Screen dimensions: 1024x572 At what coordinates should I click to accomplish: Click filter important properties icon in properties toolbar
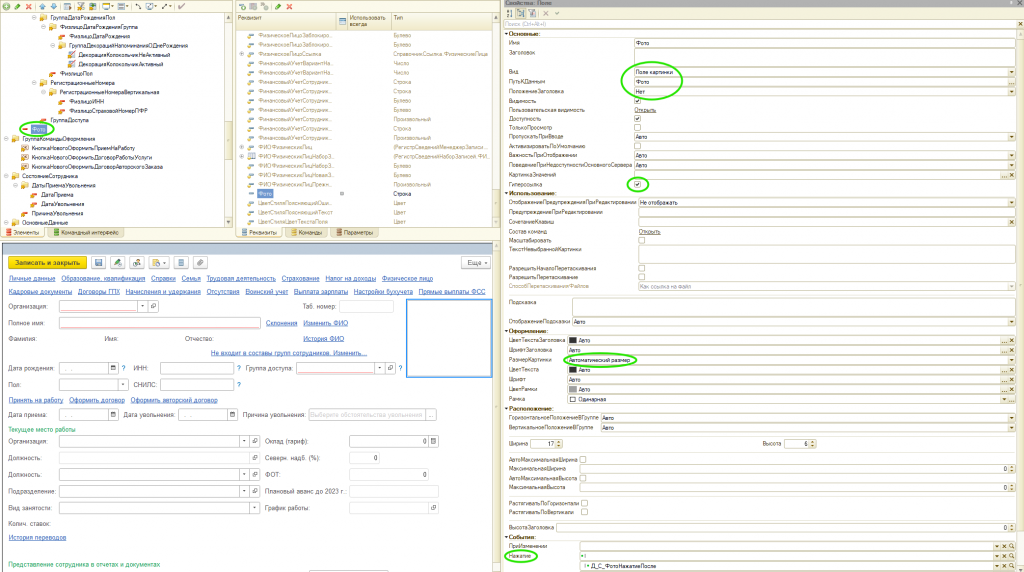pos(532,13)
